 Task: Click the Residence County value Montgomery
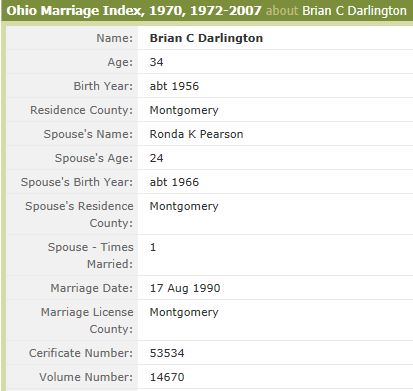pyautogui.click(x=184, y=110)
